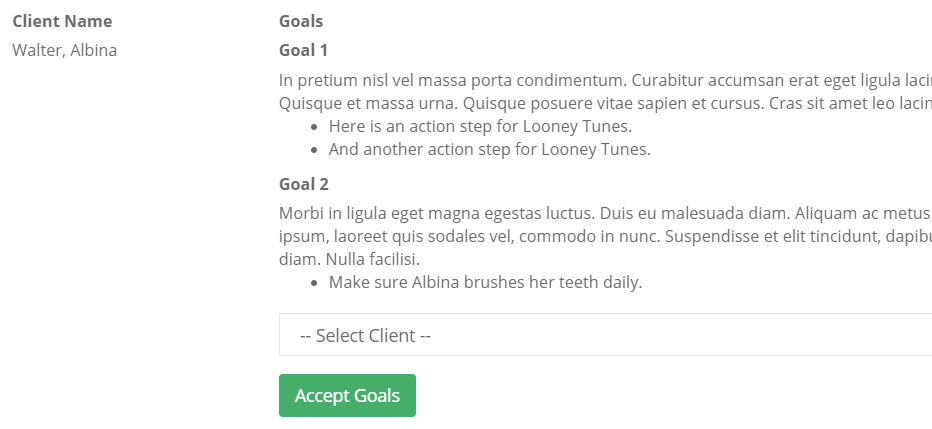Open the Select Client dropdown
932x429 pixels.
[604, 335]
